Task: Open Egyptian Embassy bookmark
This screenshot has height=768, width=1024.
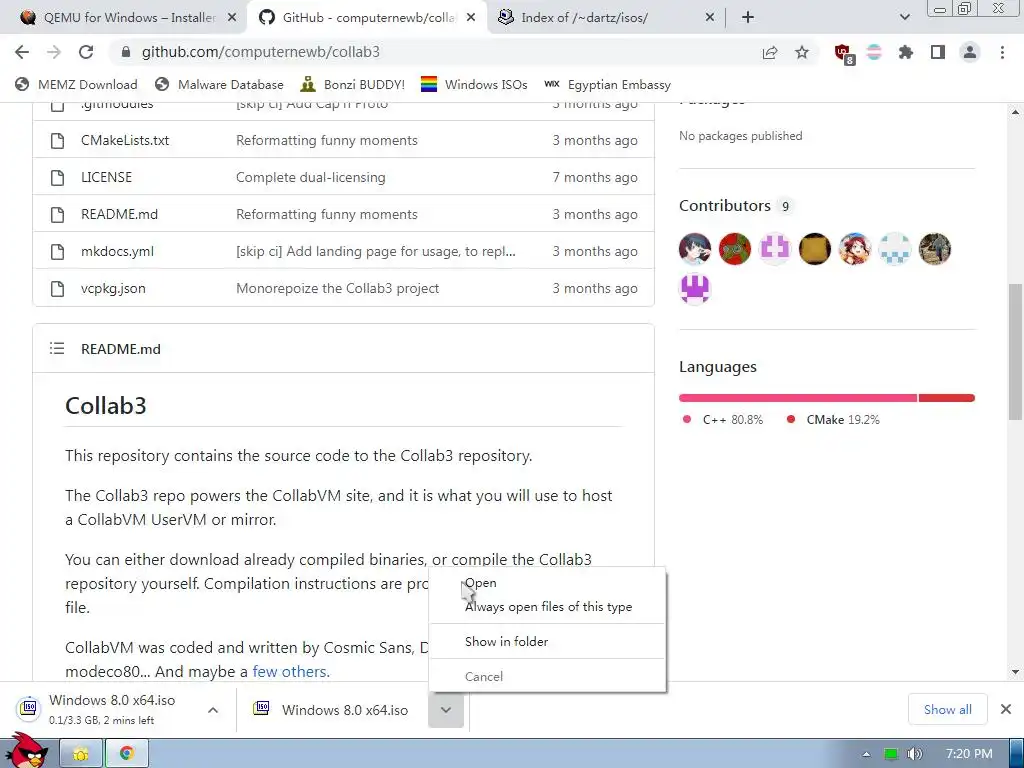Action: point(607,85)
